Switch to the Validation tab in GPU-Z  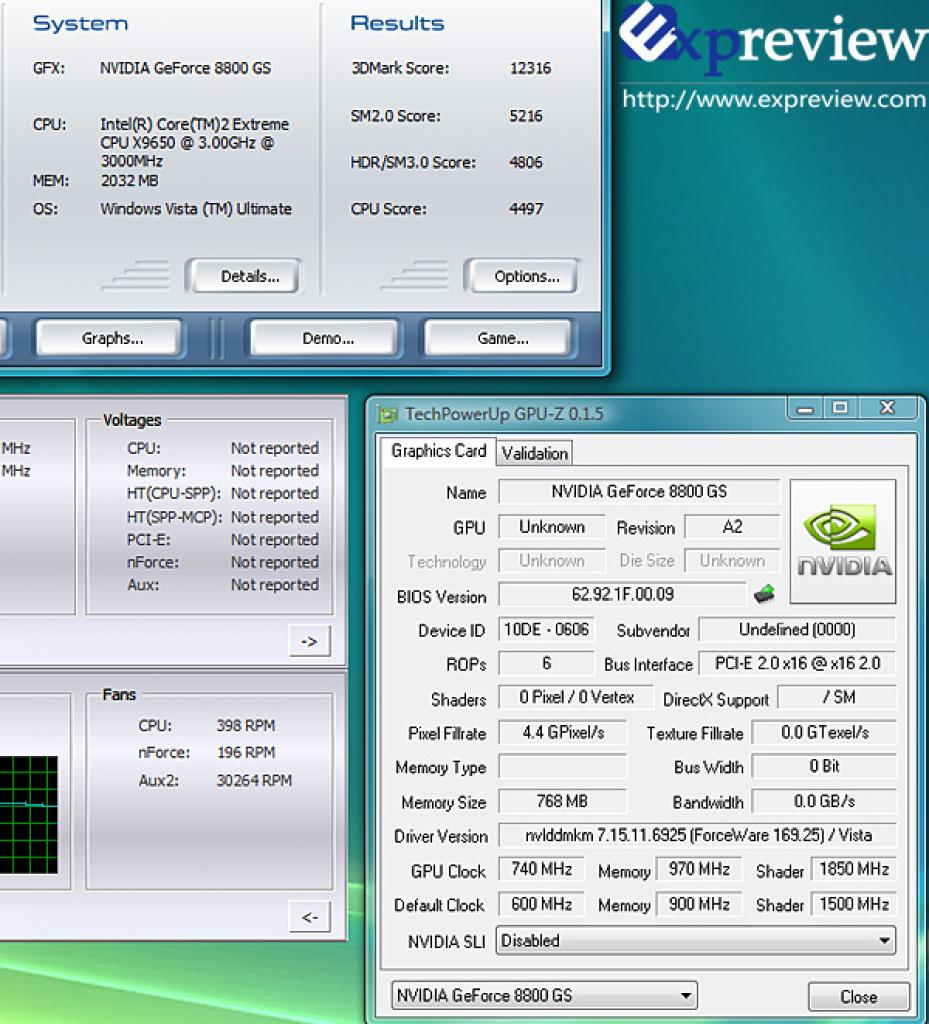point(535,453)
